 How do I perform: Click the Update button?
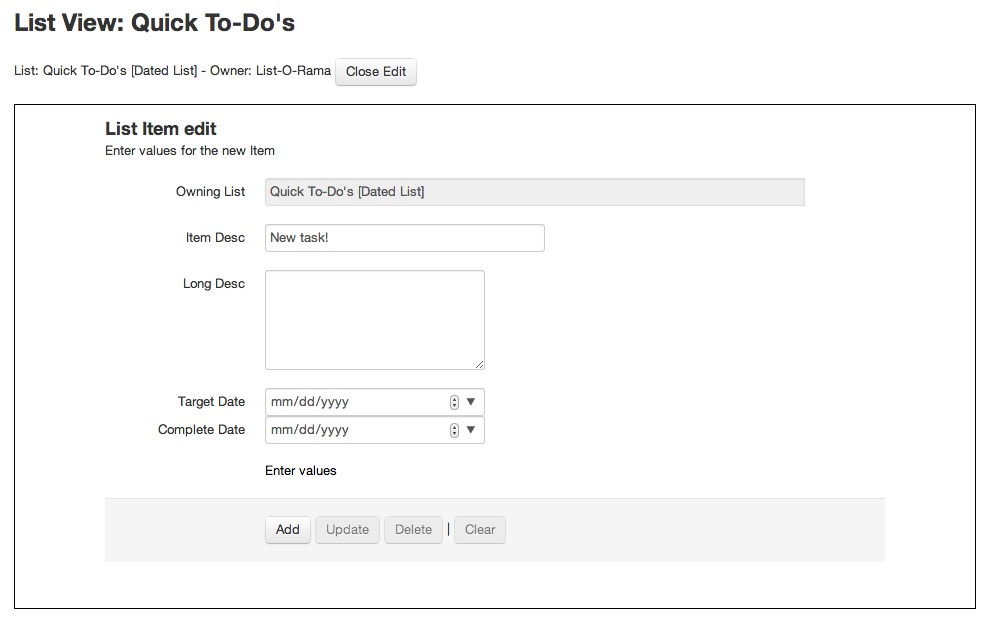point(347,529)
